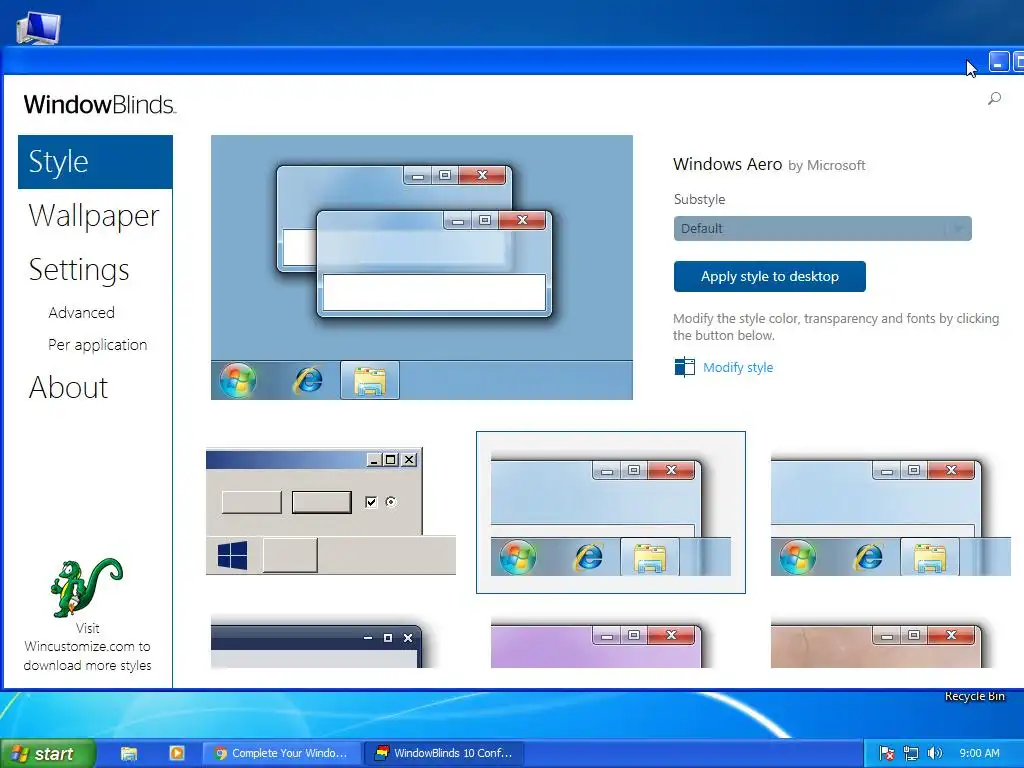This screenshot has height=768, width=1024.
Task: Select the dark navy style thumbnail
Action: pyautogui.click(x=316, y=641)
